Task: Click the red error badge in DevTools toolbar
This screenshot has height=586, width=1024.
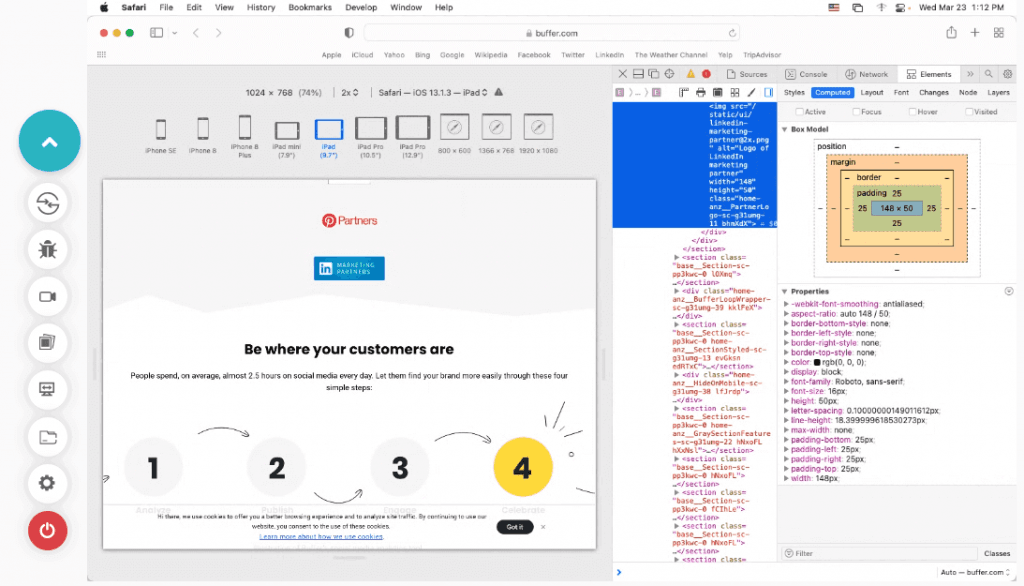Action: point(705,74)
